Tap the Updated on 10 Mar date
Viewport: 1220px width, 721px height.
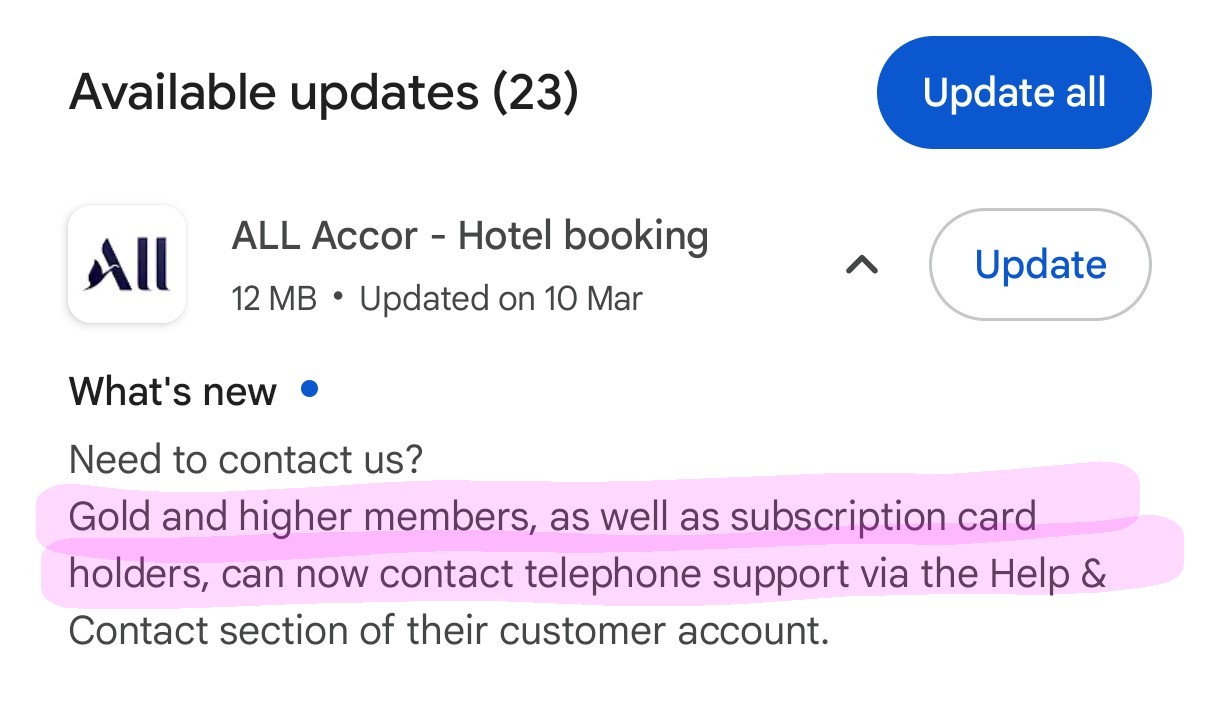tap(501, 298)
